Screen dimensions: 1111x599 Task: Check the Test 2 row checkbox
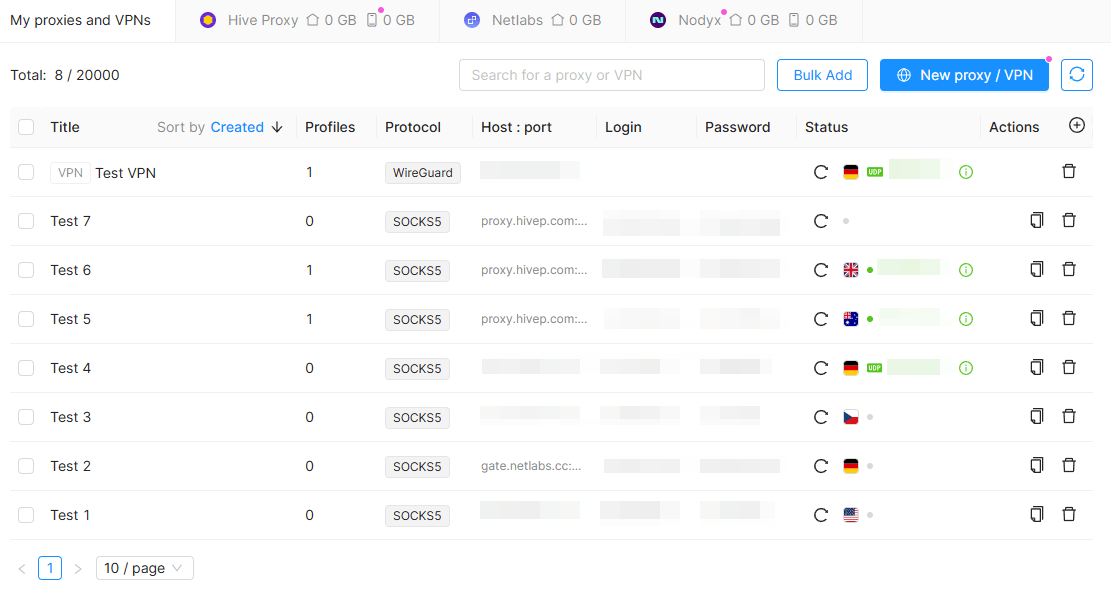point(26,466)
